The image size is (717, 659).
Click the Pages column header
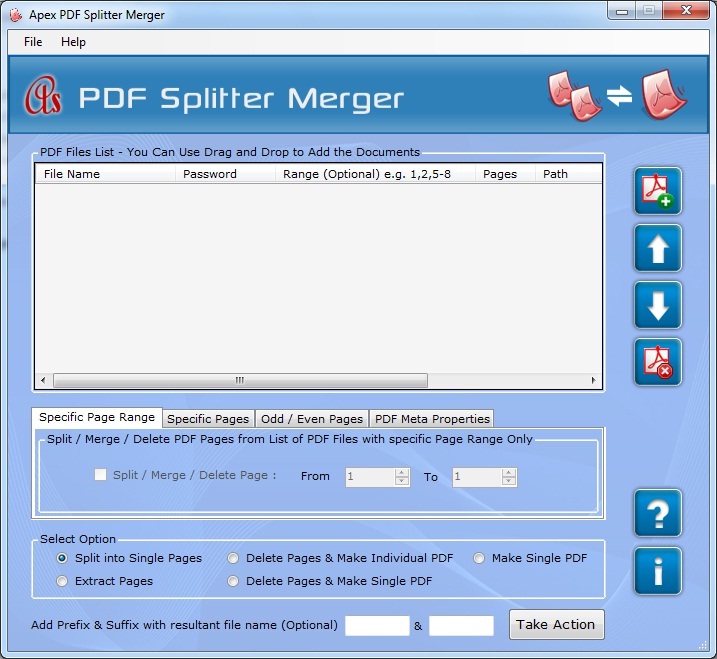(x=505, y=174)
